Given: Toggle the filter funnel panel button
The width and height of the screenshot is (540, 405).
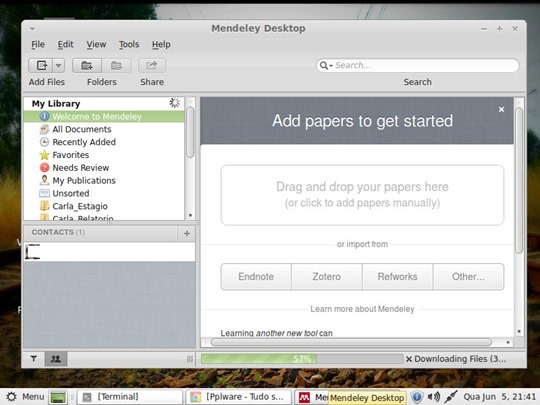Looking at the screenshot, I should tap(34, 359).
